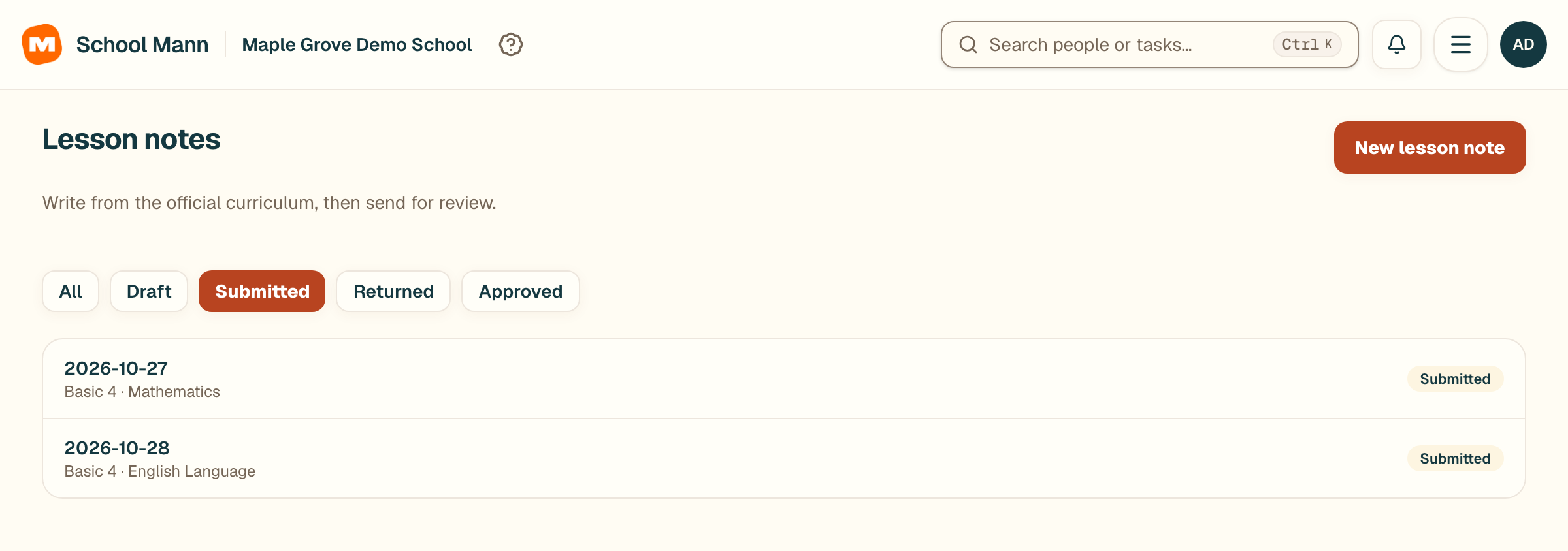This screenshot has width=1568, height=551.
Task: Focus the Search people or tasks field
Action: click(x=1150, y=44)
